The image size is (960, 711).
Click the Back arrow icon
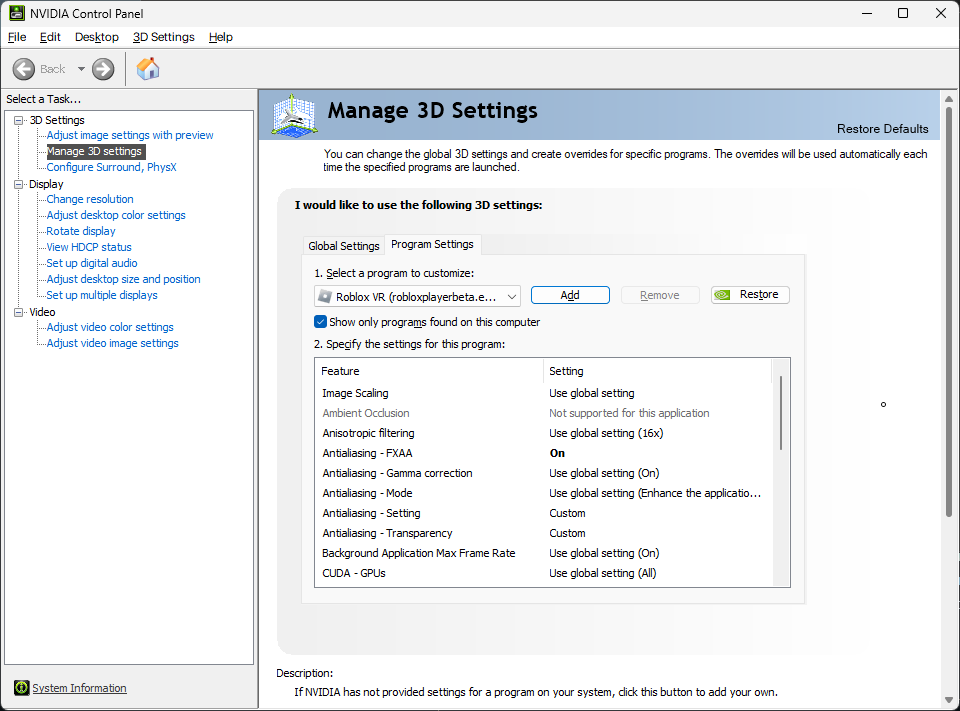coord(24,69)
